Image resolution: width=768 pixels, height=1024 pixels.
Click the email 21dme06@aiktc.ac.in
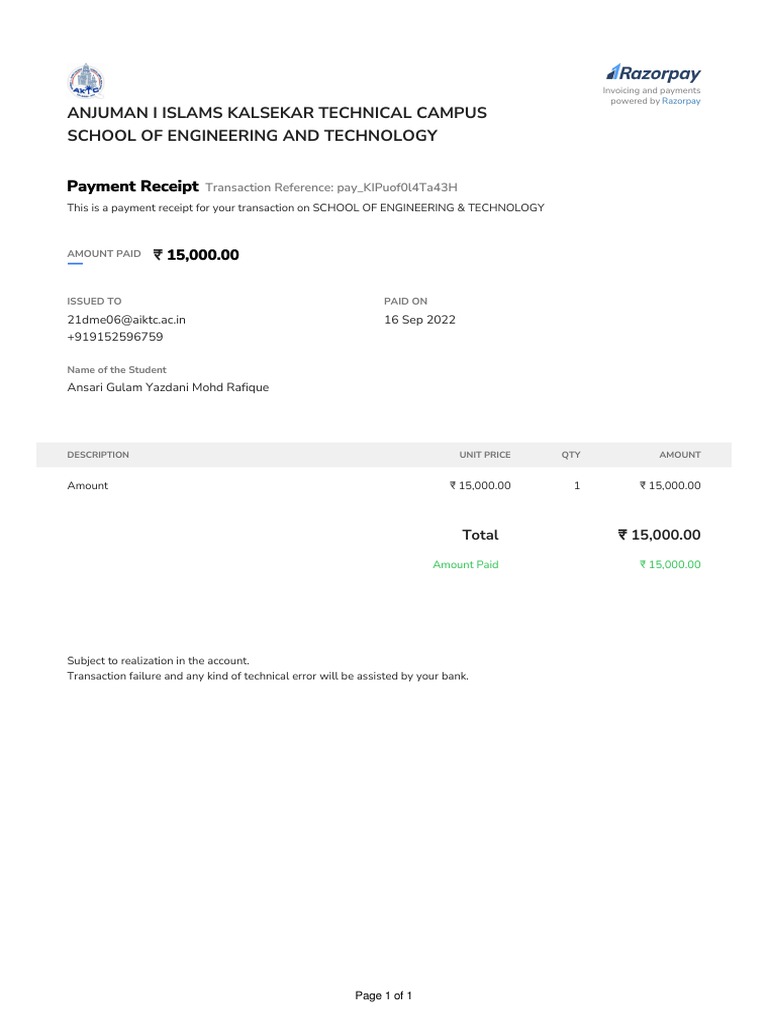(126, 320)
